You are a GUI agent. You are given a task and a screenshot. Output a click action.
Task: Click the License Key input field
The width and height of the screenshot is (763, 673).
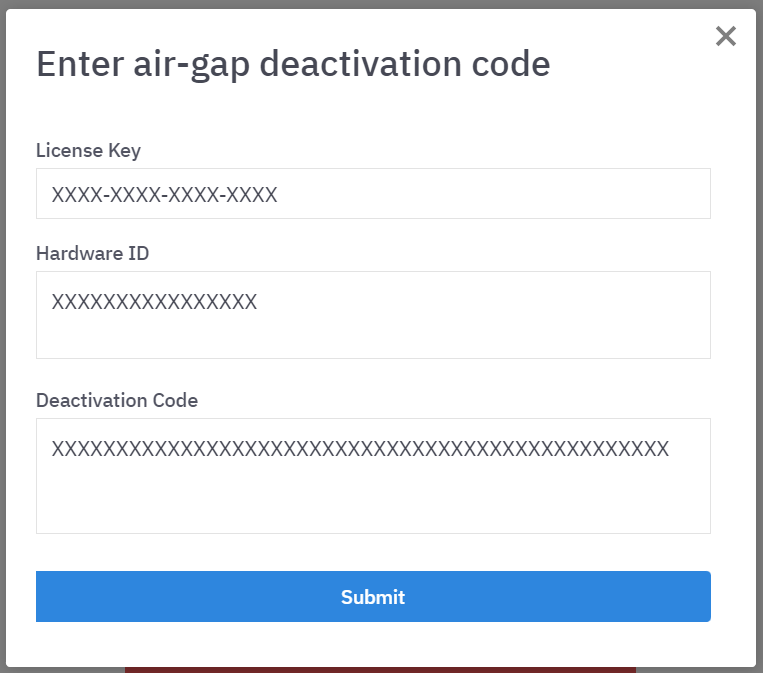[x=373, y=194]
